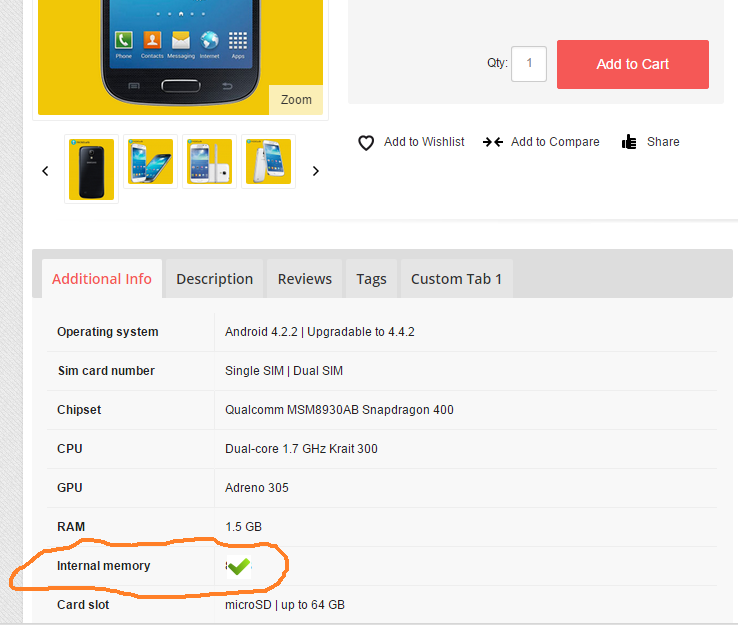
Task: Open the Tags tab
Action: click(x=371, y=279)
